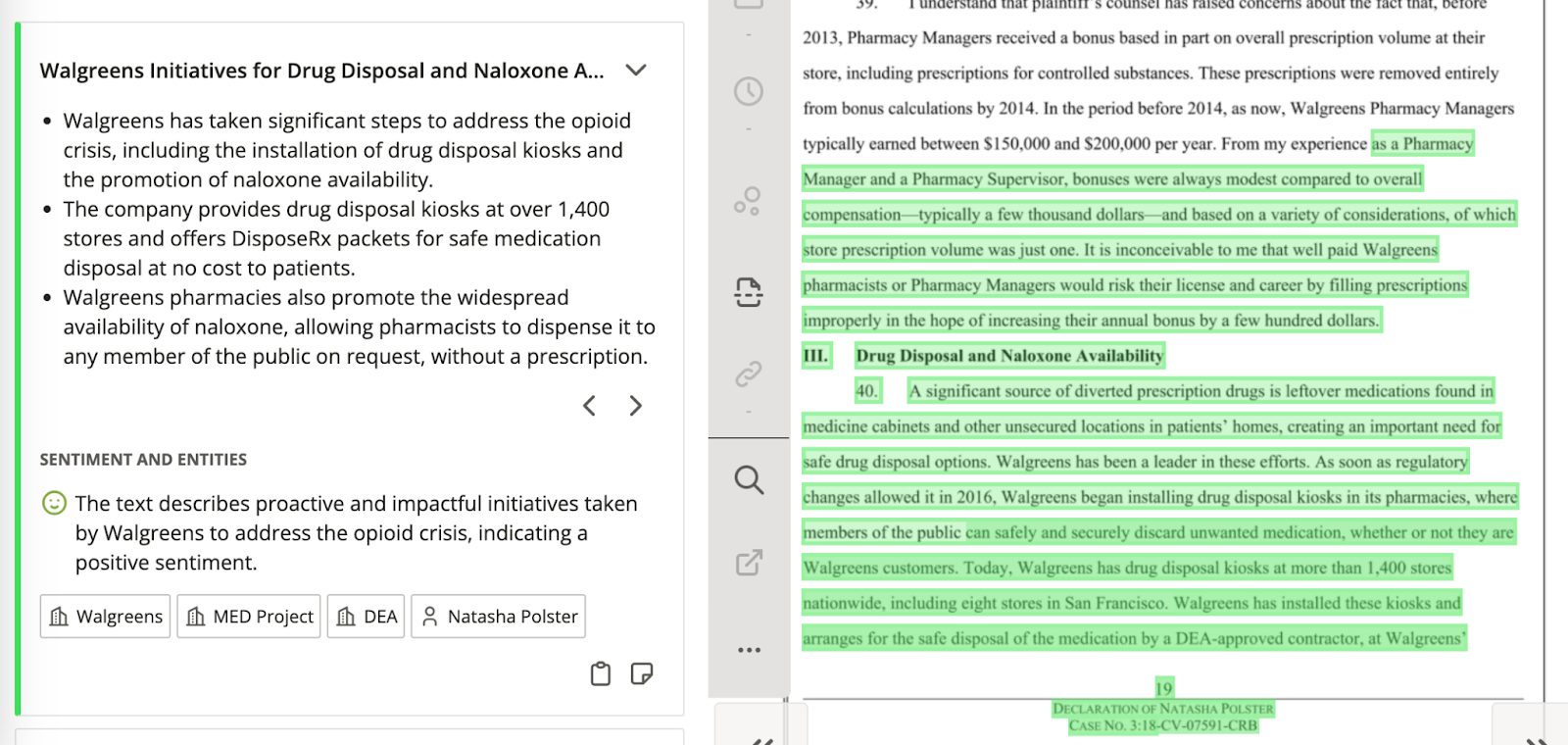Image resolution: width=1568 pixels, height=745 pixels.
Task: Collapse the Walgreens Initiatives summary card
Action: 636,71
